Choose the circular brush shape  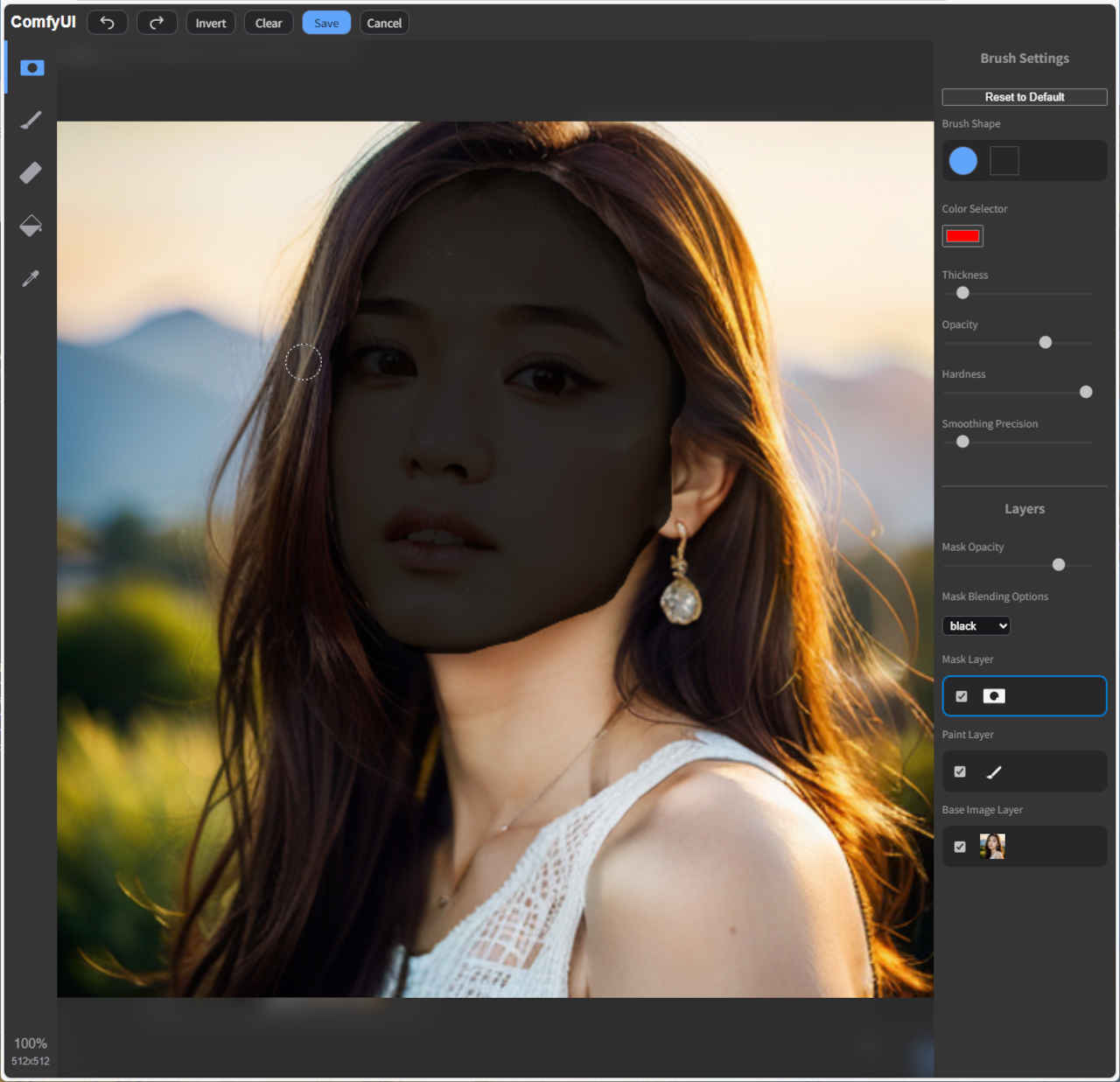[x=962, y=161]
